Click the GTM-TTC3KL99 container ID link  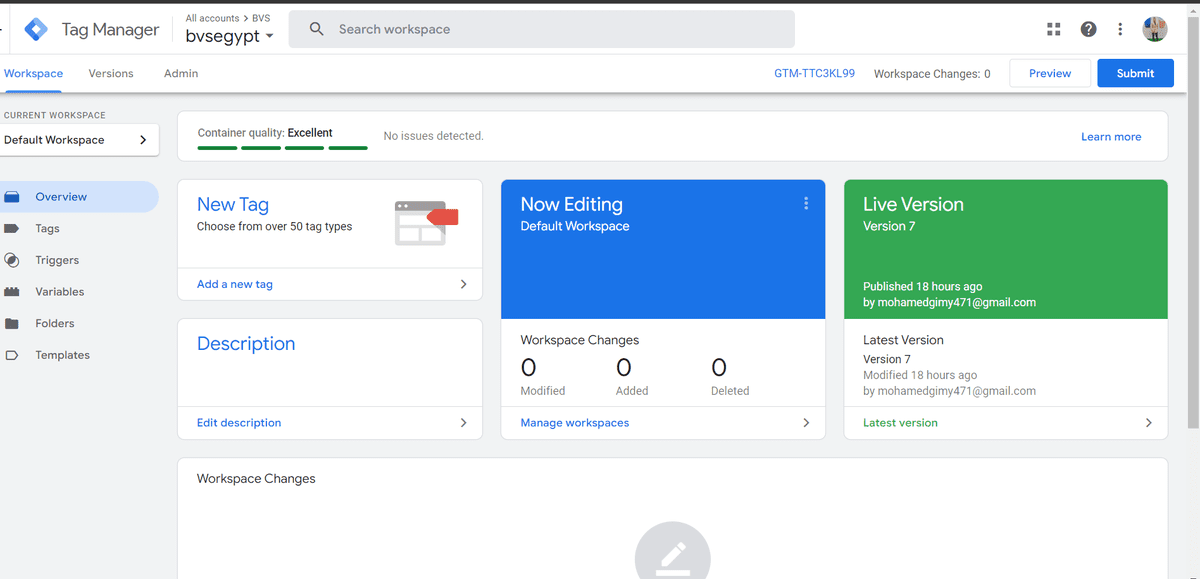[x=814, y=73]
